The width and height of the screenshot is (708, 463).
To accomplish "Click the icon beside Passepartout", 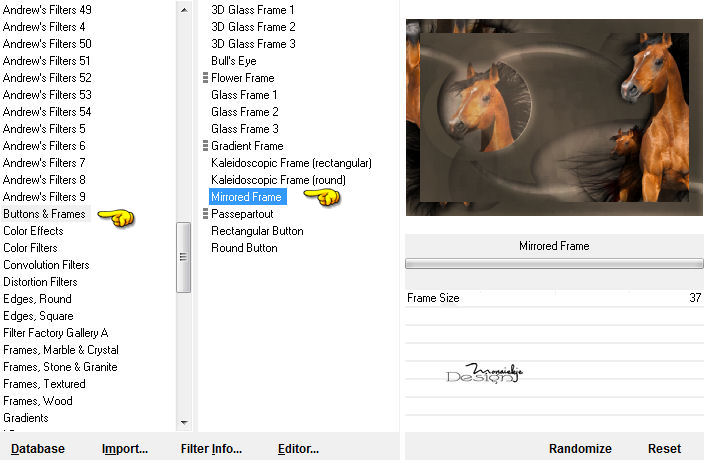I will pos(205,214).
